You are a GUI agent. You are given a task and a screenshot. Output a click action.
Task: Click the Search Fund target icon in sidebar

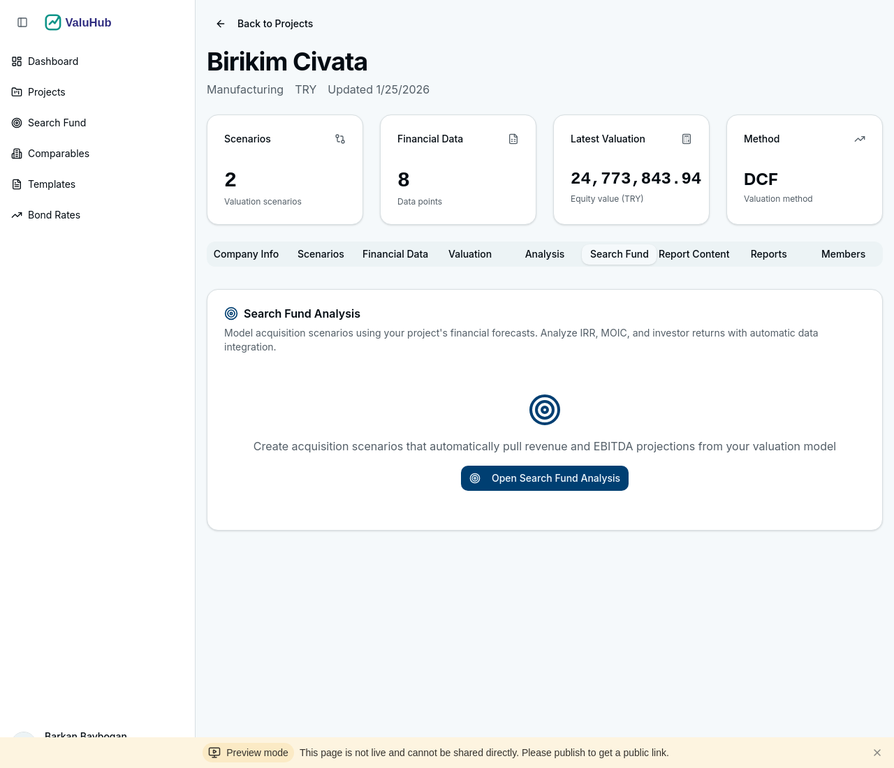(17, 123)
